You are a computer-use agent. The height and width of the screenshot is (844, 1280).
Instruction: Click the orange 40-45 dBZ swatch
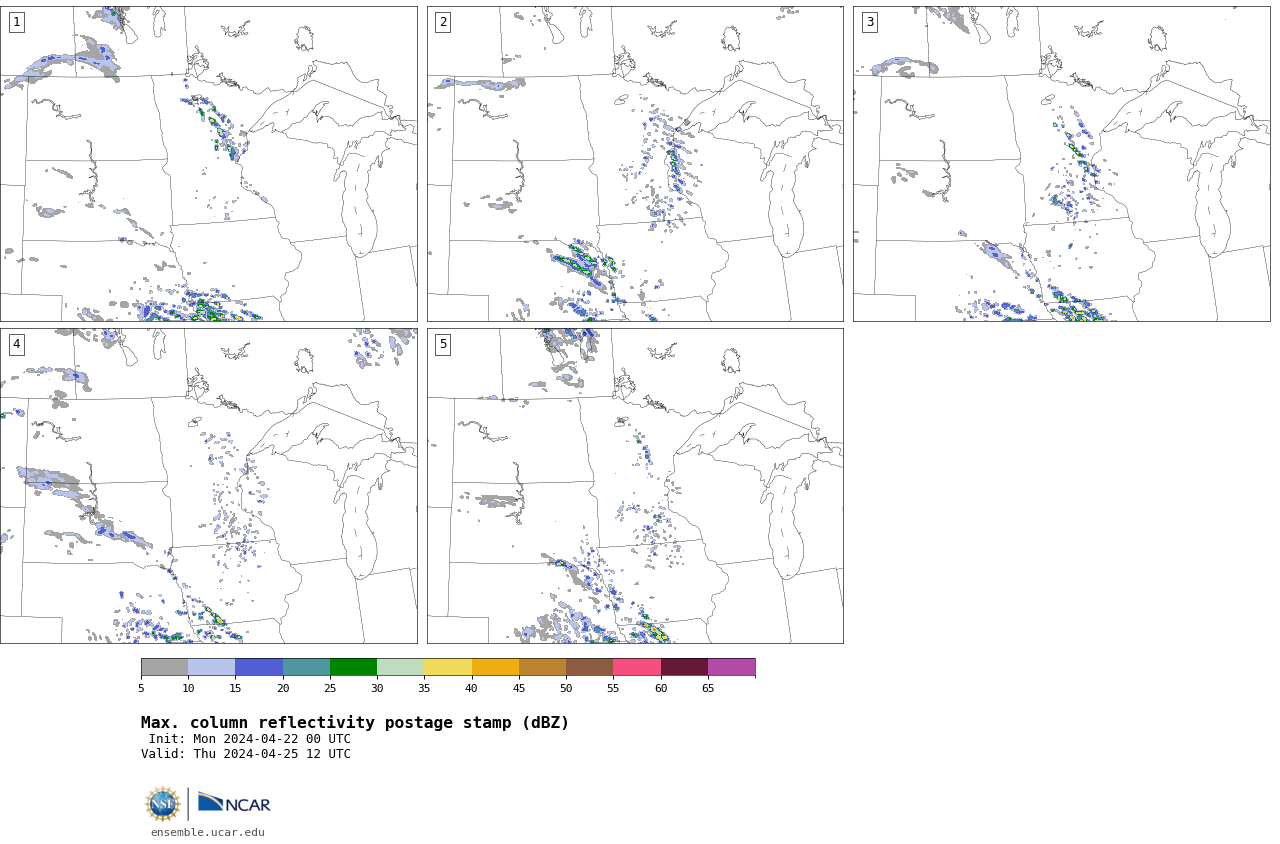point(495,667)
